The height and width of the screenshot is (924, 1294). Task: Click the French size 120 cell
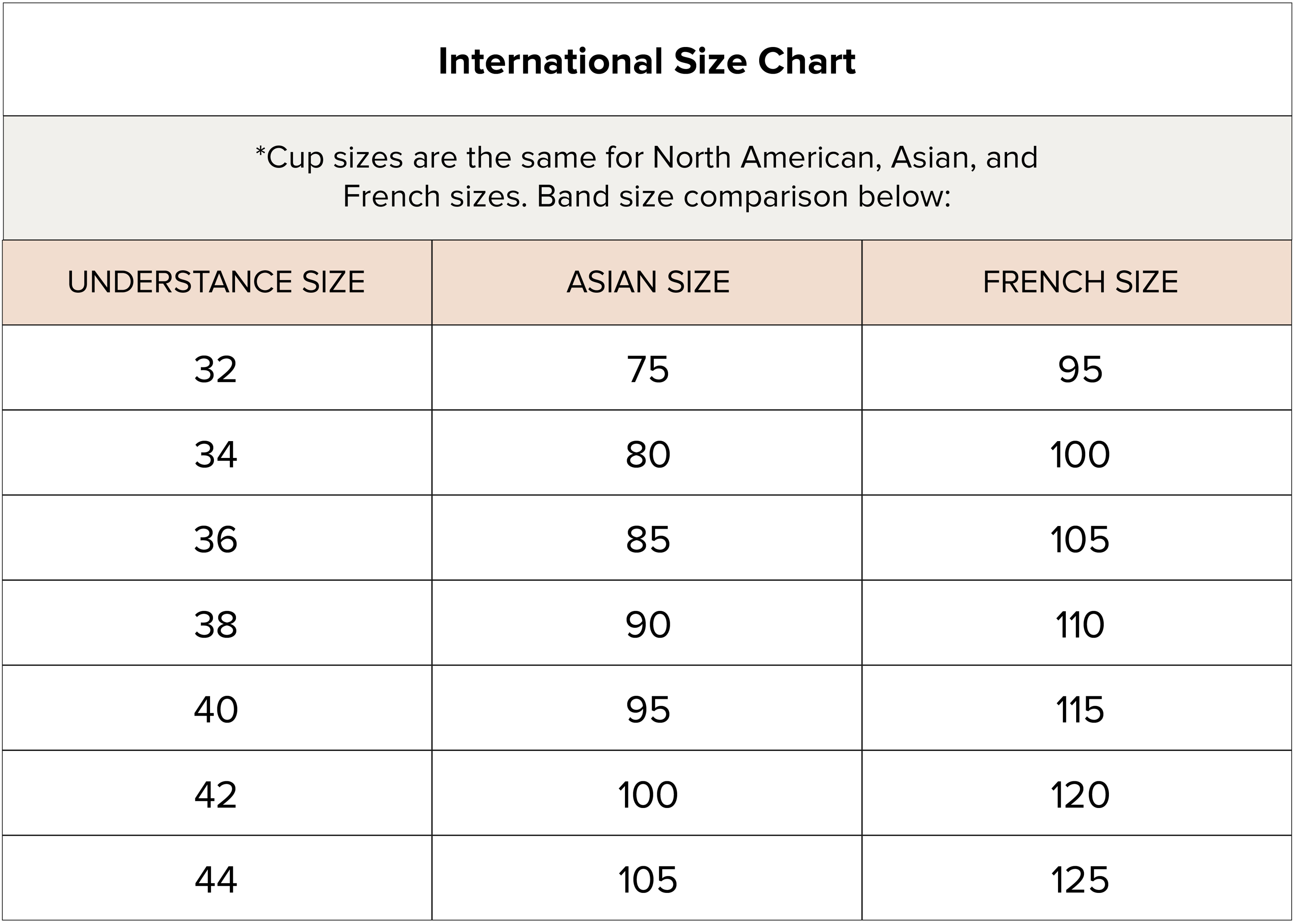pyautogui.click(x=1077, y=793)
